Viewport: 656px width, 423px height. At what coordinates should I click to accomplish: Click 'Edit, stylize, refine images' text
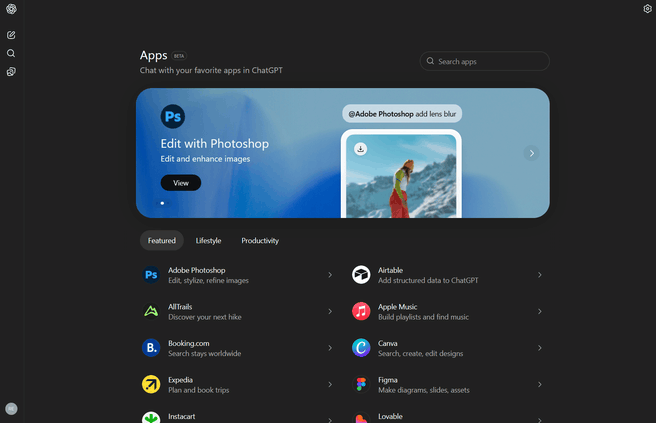(x=208, y=280)
